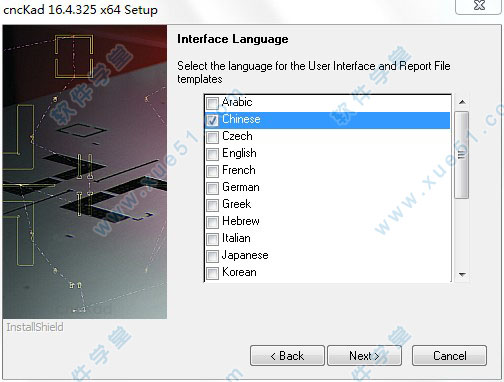504x382 pixels.
Task: Cancel the cncKad setup
Action: point(449,356)
